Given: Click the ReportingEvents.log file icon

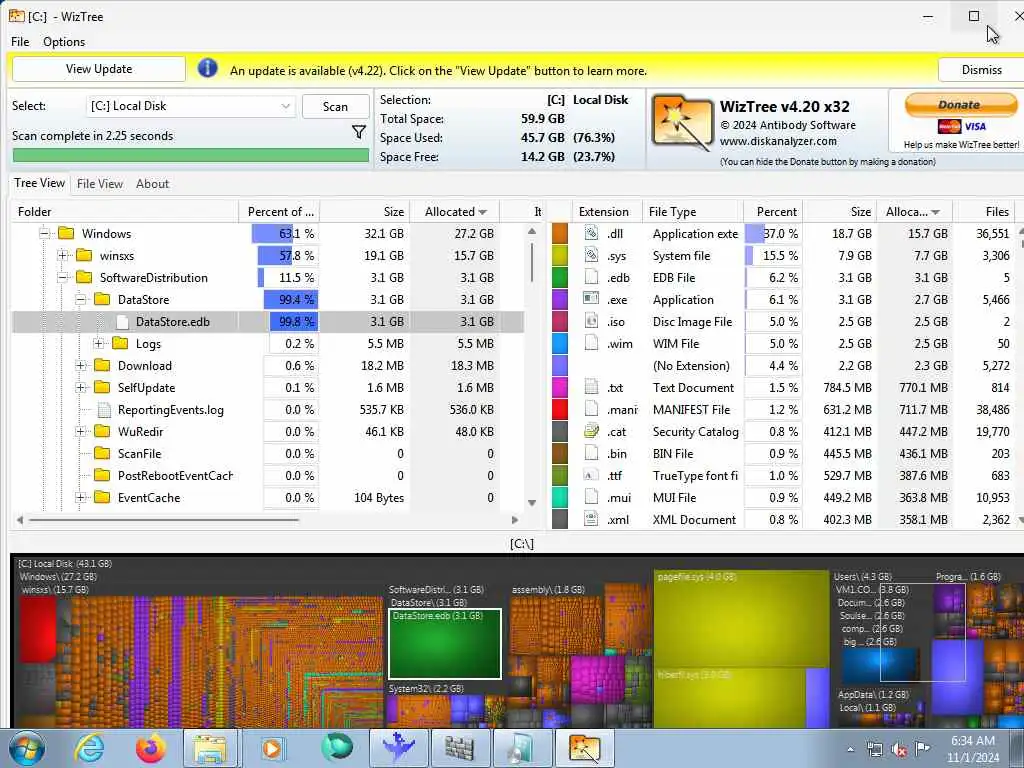Looking at the screenshot, I should [x=103, y=409].
